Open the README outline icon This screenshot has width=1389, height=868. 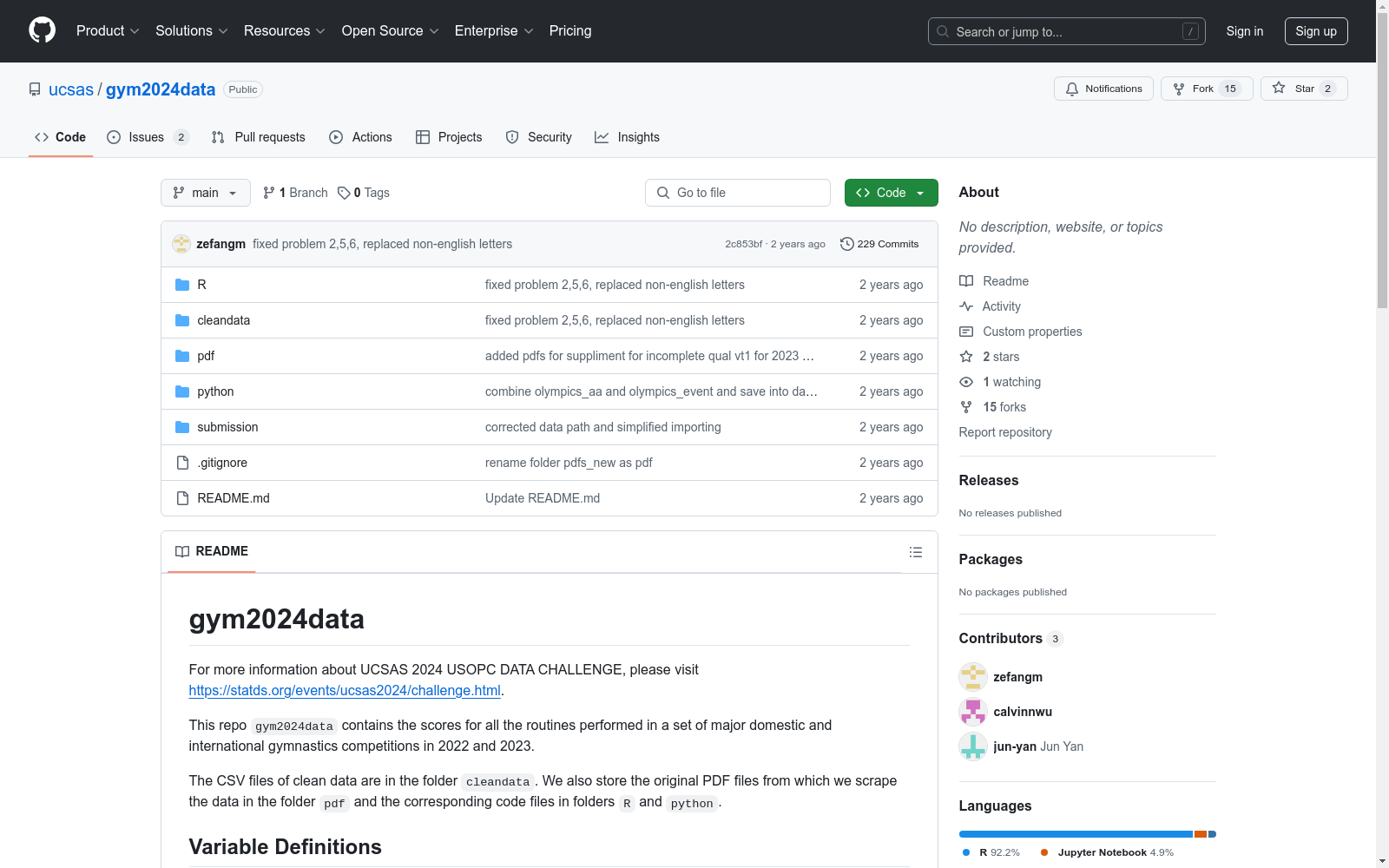(x=915, y=552)
